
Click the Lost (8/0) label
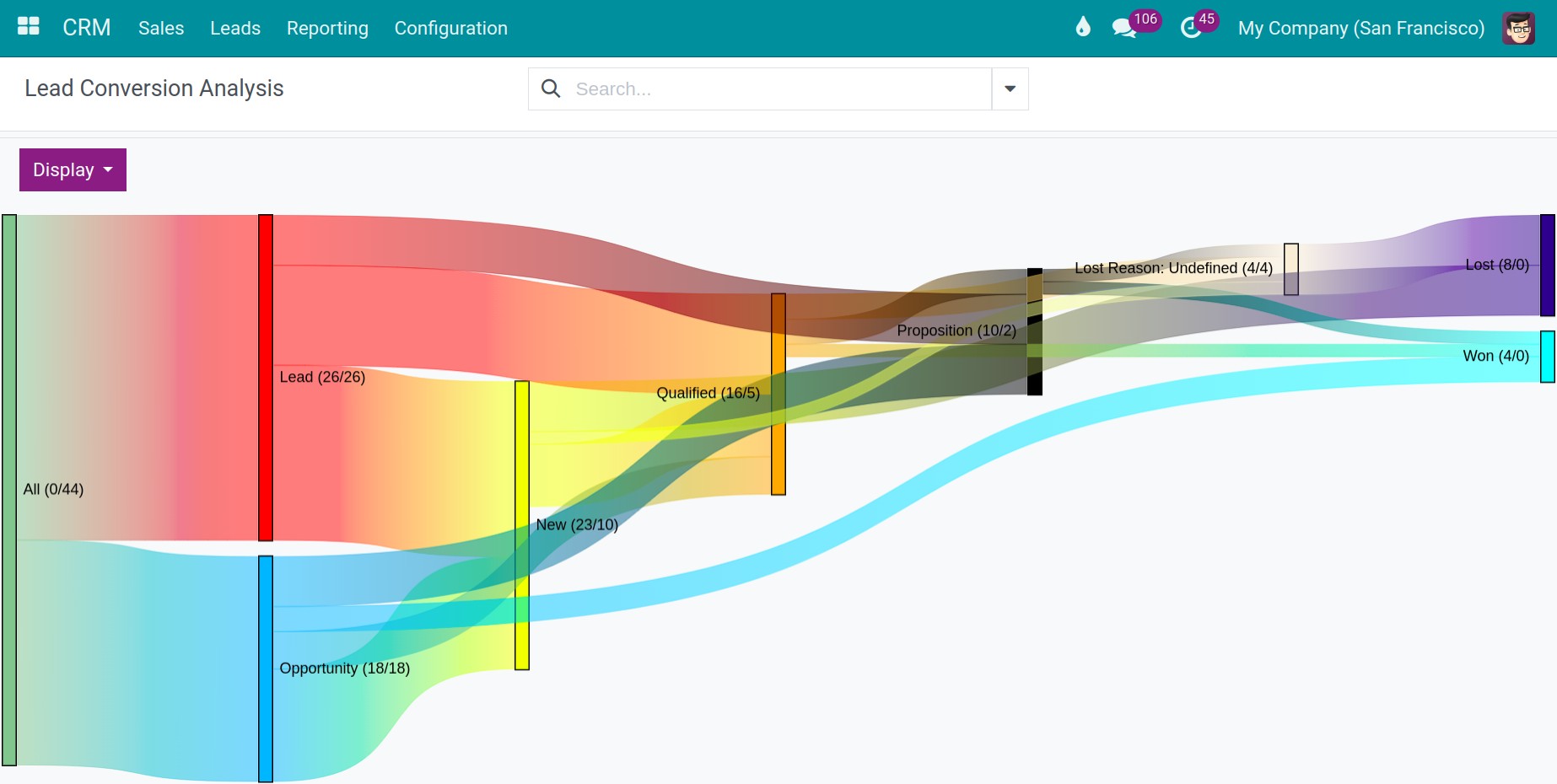[1497, 265]
